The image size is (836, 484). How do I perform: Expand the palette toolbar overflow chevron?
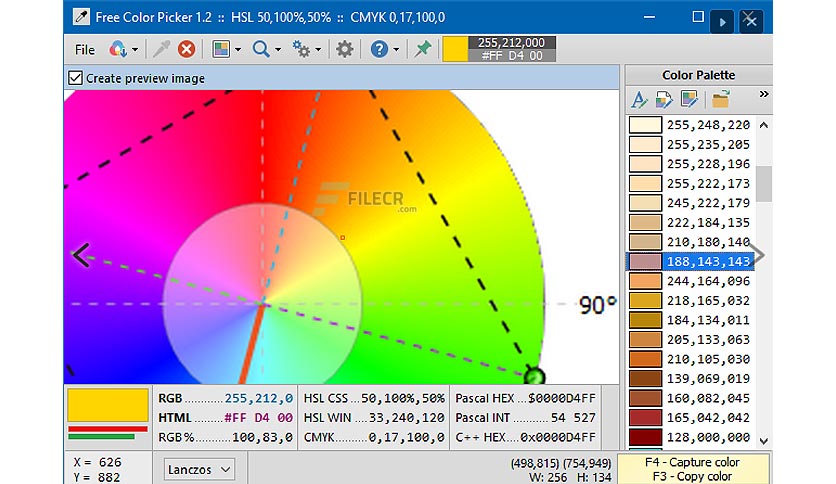[x=764, y=94]
